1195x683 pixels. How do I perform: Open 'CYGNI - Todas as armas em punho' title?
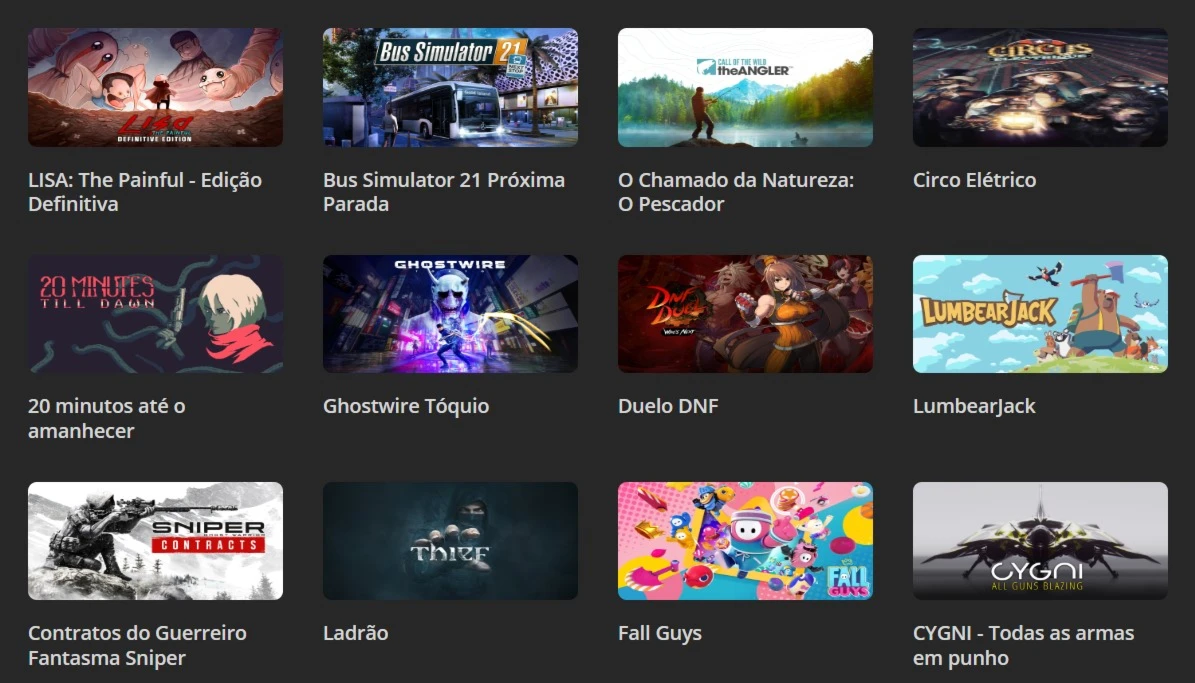coord(1024,646)
